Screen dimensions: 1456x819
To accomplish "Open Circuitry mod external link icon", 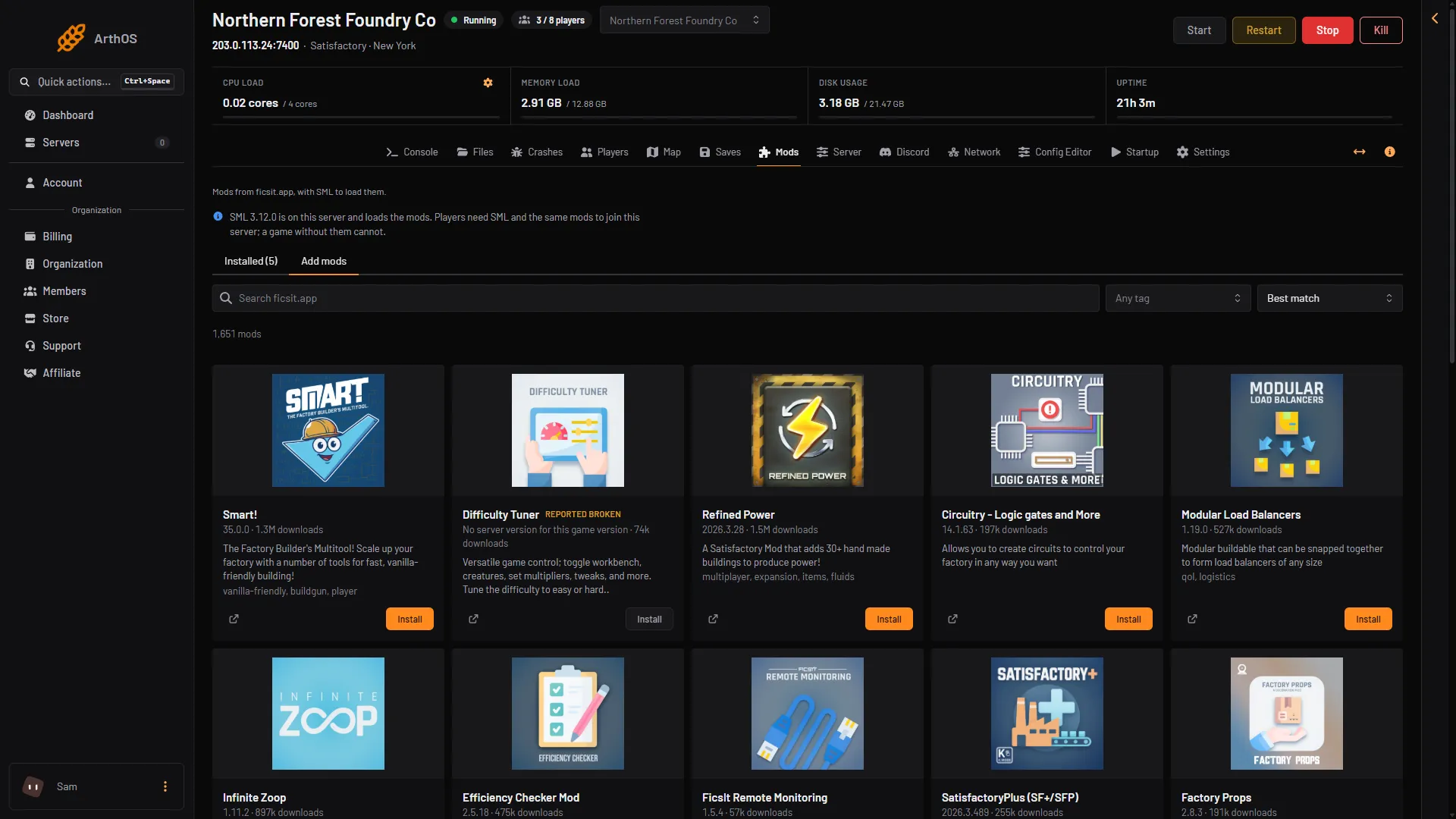I will [x=953, y=619].
